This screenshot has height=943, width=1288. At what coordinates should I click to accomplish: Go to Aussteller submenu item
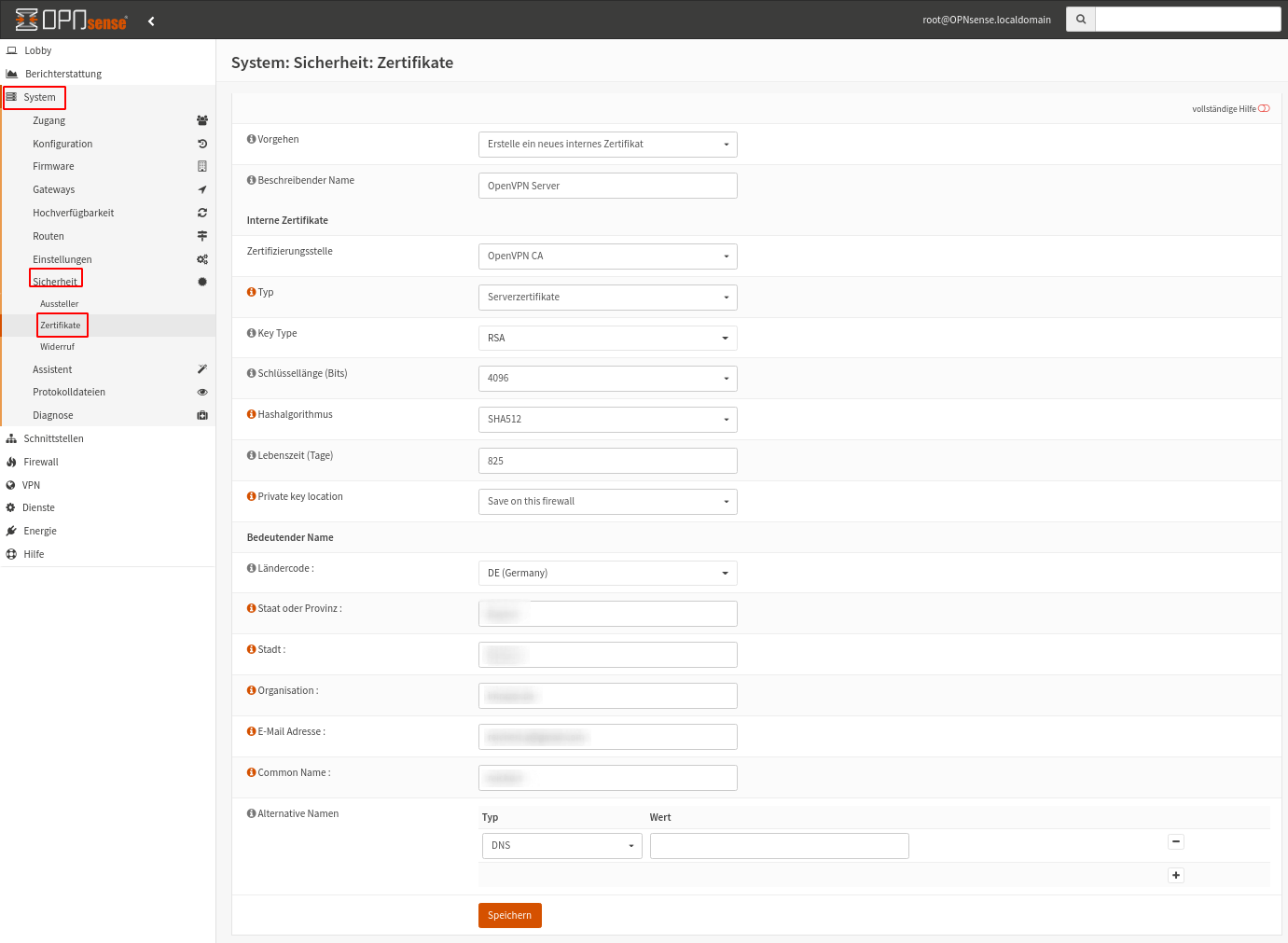[60, 304]
